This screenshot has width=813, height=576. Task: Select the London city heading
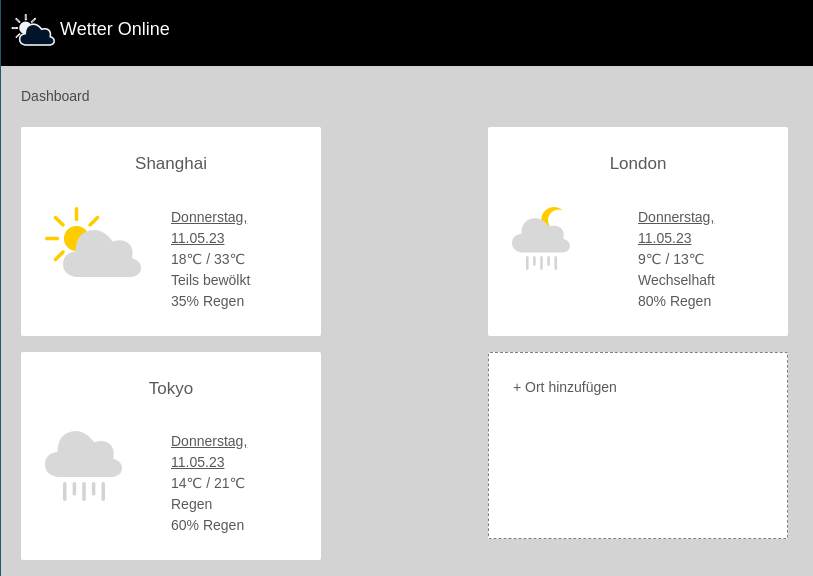pos(638,163)
